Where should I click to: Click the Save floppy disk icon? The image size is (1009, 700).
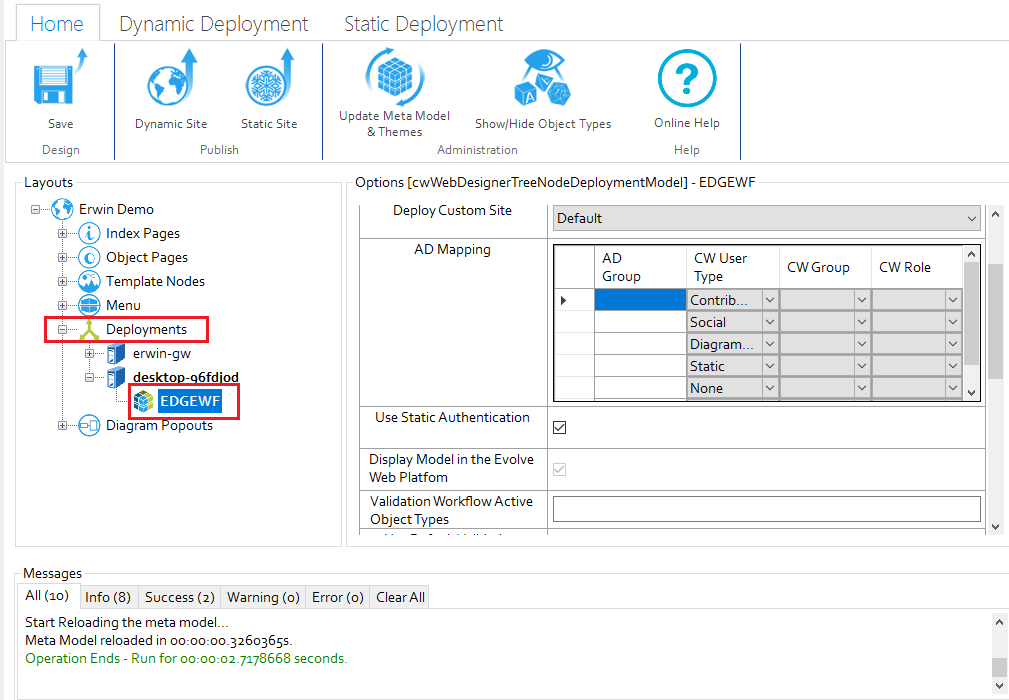[x=60, y=85]
